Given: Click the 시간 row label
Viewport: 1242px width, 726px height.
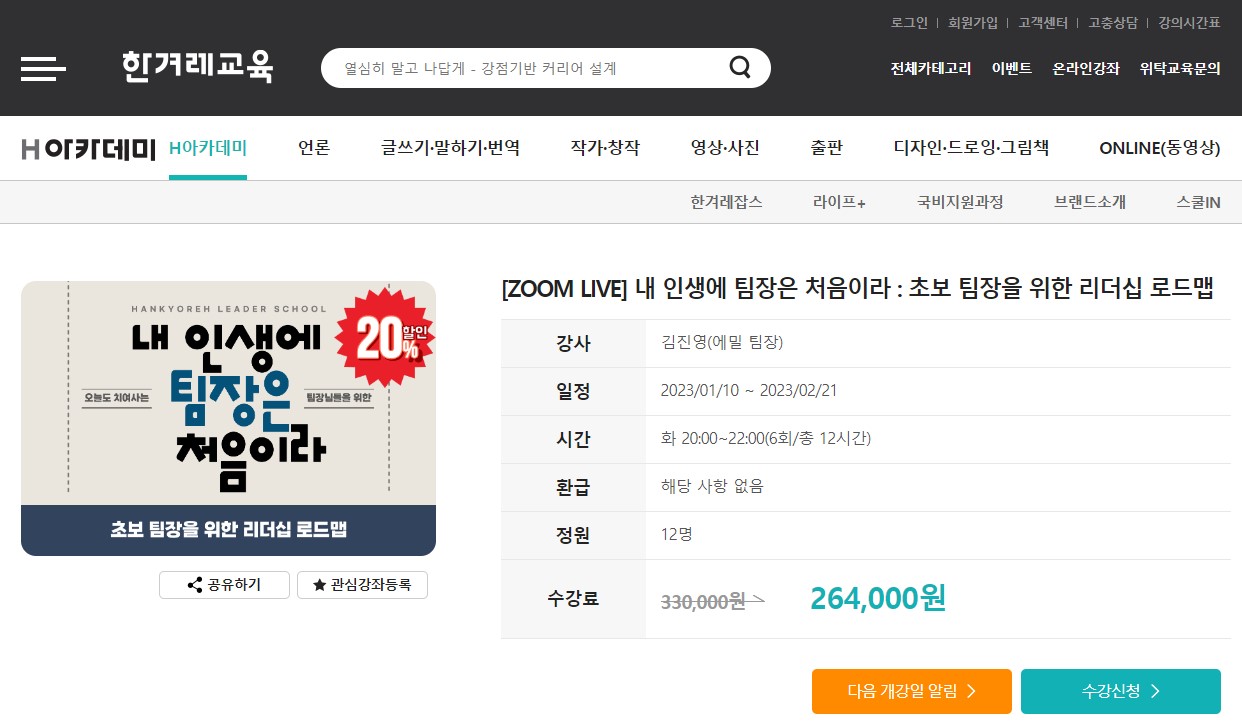Looking at the screenshot, I should tap(573, 439).
